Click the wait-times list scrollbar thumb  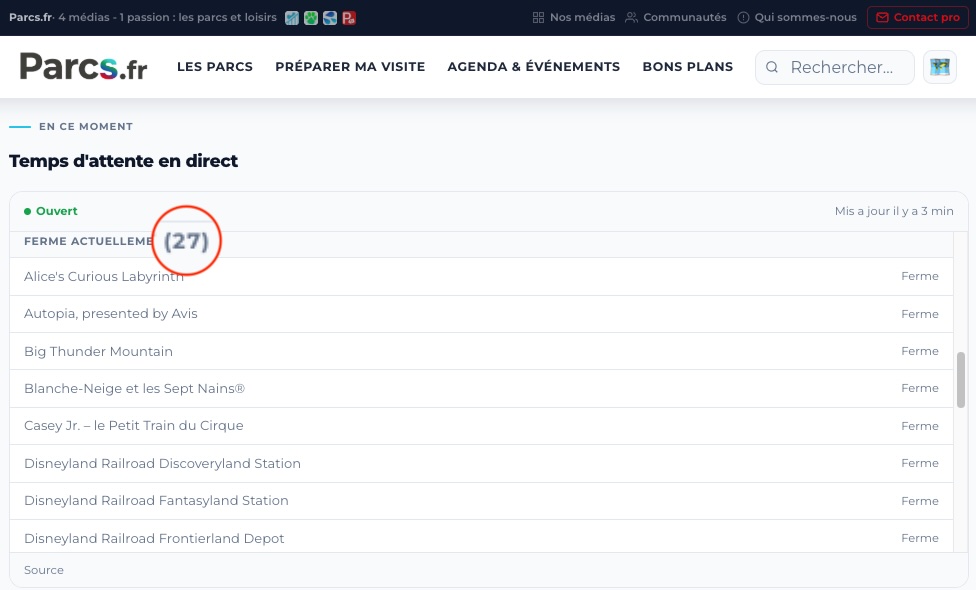(960, 380)
